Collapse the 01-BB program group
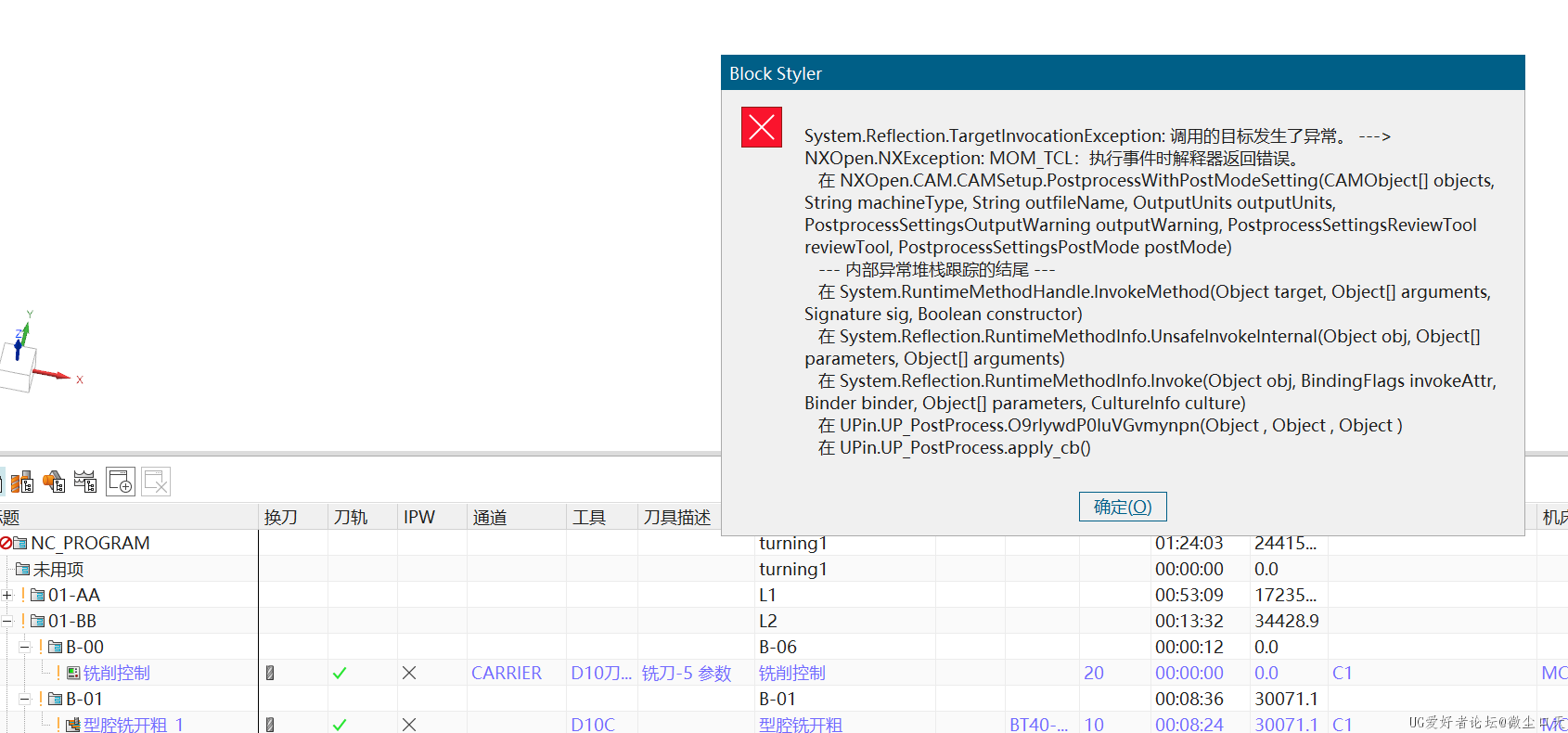This screenshot has height=733, width=1568. [x=6, y=621]
